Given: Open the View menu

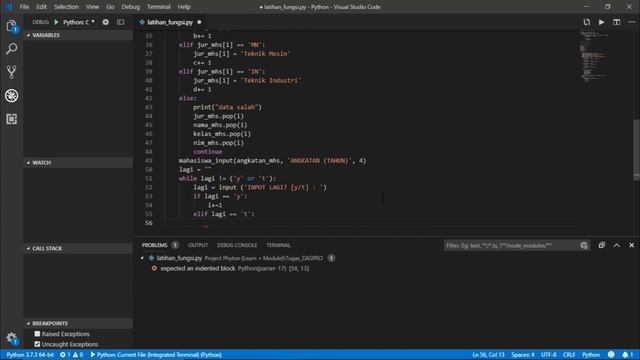Looking at the screenshot, I should point(92,7).
